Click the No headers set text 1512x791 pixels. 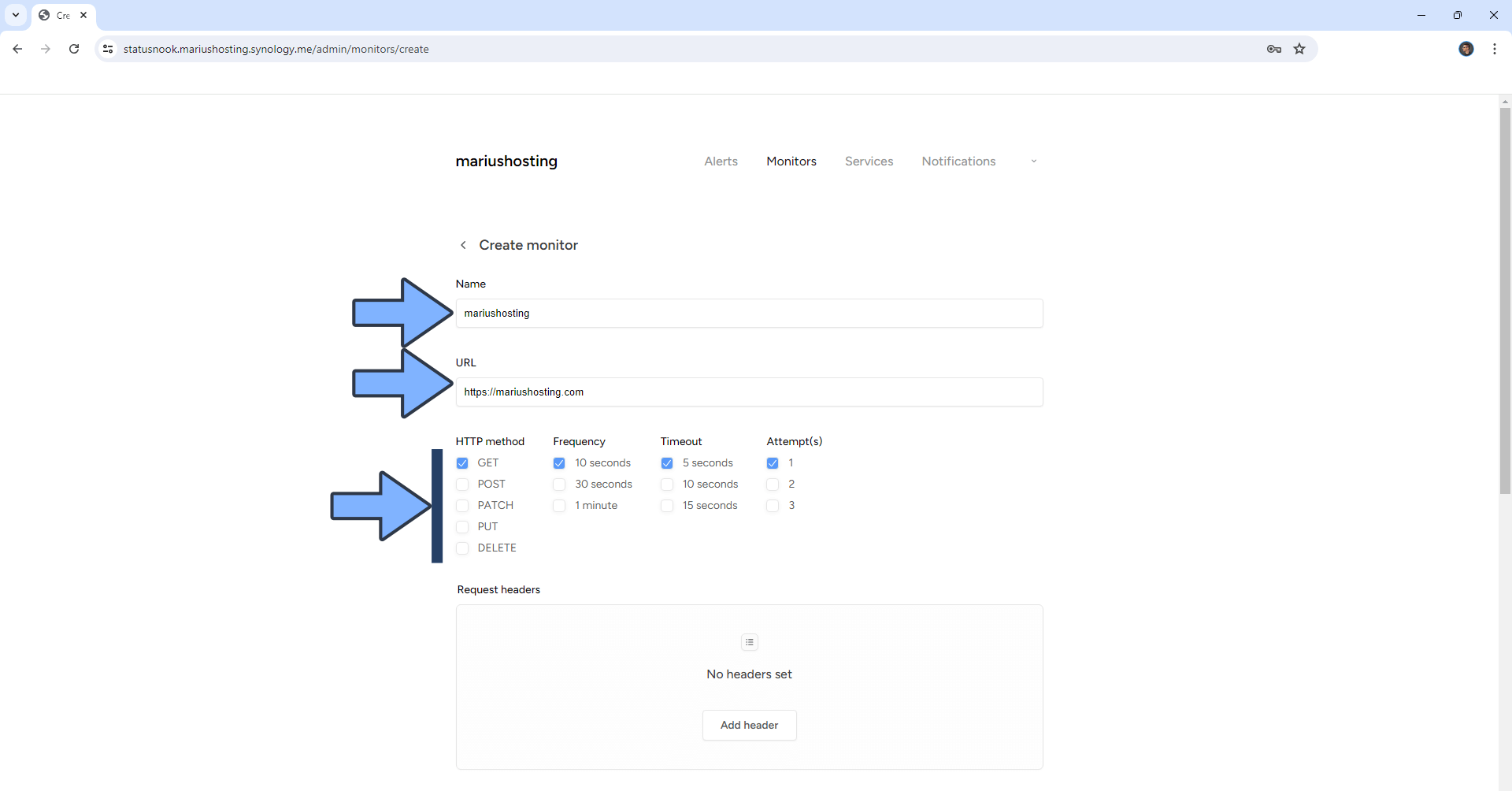point(749,674)
